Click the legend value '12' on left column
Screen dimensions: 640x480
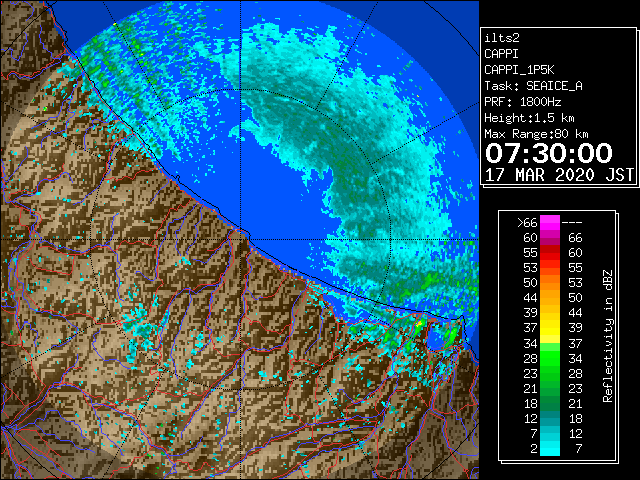[x=531, y=418]
